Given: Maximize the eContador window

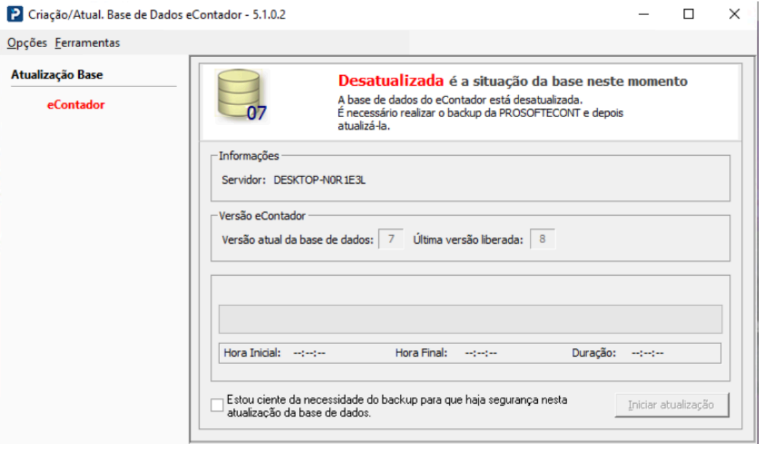Looking at the screenshot, I should point(689,14).
